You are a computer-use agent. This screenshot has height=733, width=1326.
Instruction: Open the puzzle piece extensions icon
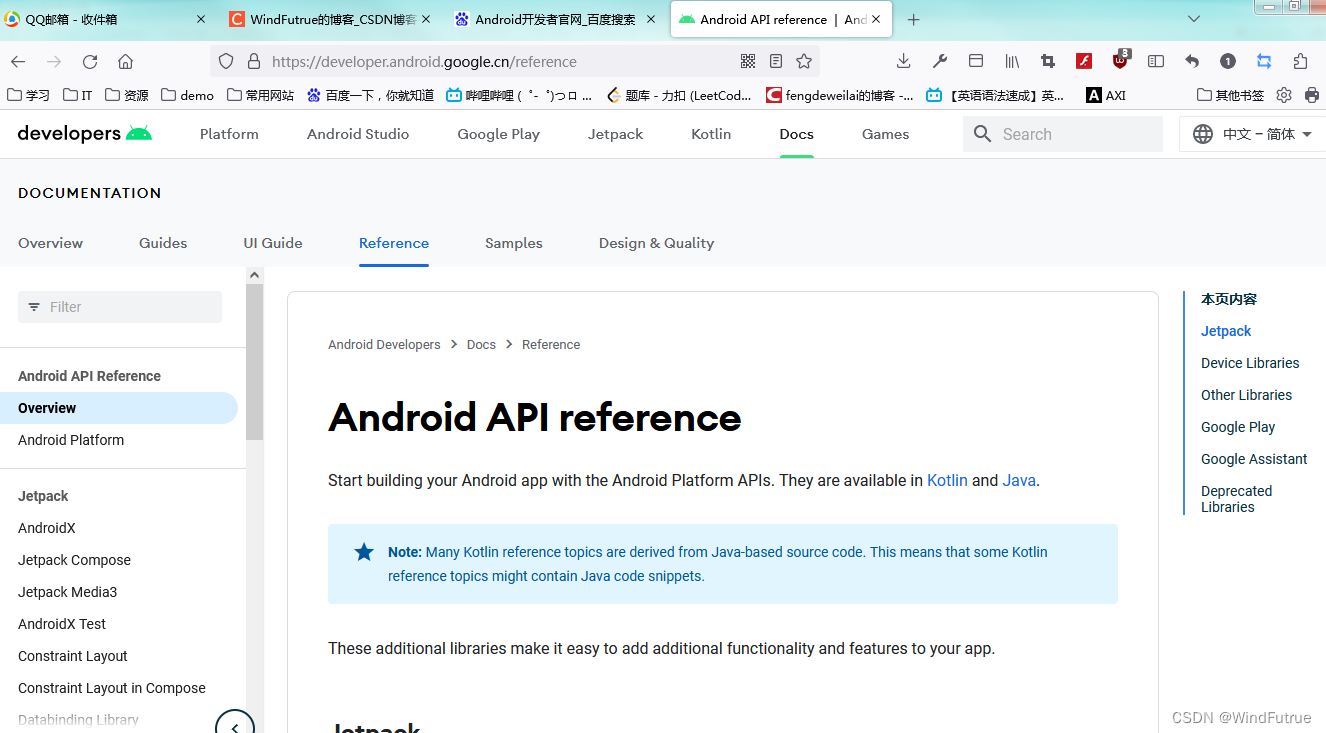click(x=1300, y=61)
